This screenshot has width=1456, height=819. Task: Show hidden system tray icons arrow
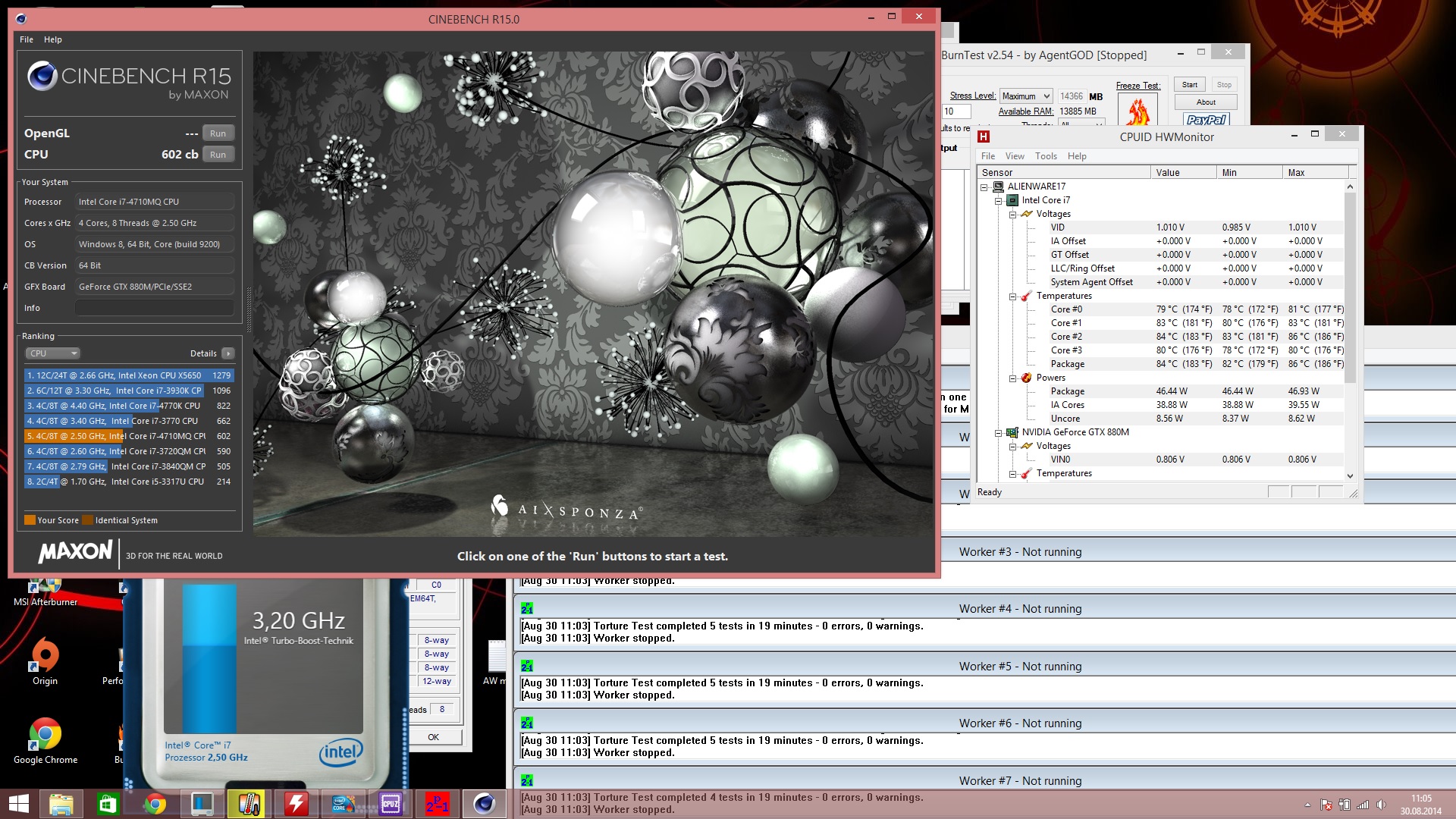pyautogui.click(x=1307, y=805)
